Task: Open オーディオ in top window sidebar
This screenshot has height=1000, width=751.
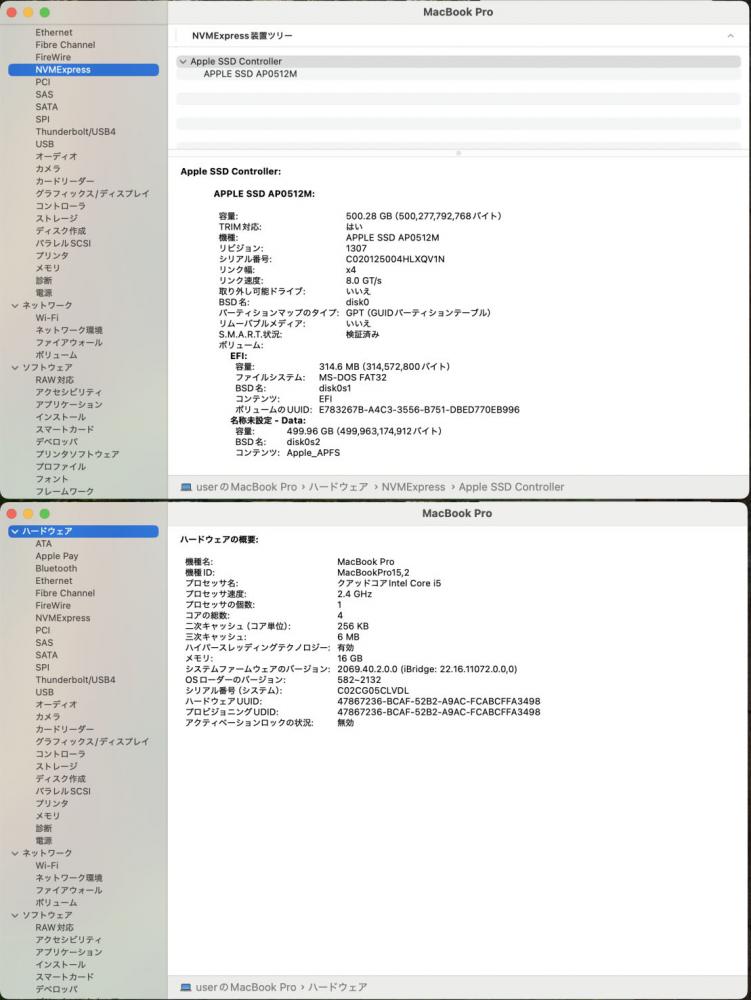Action: [x=56, y=156]
